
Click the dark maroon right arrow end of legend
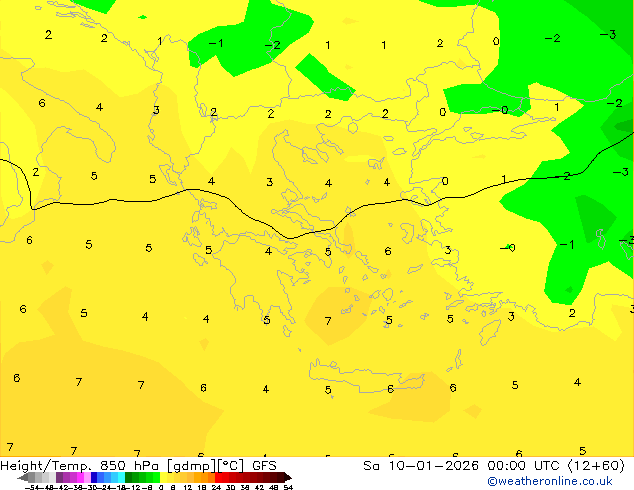[x=288, y=477]
